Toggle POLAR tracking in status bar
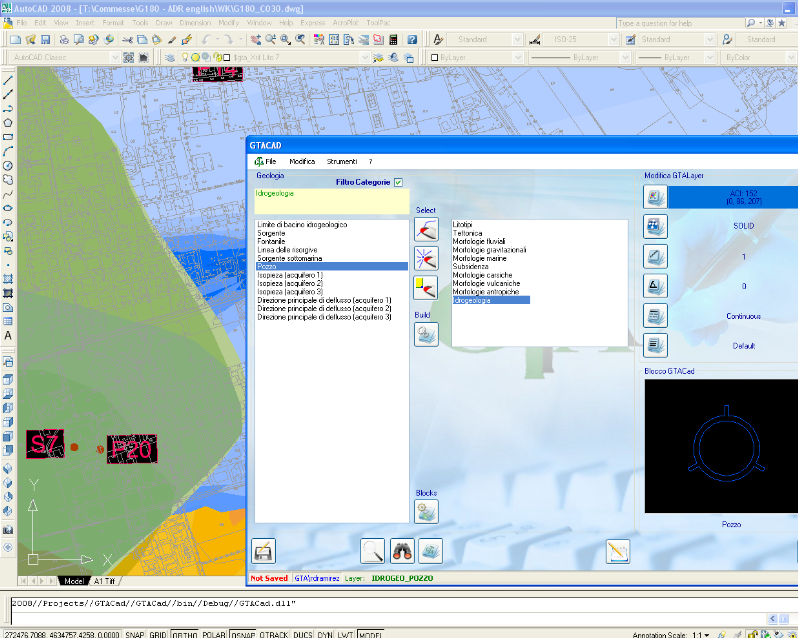The height and width of the screenshot is (638, 798). (x=213, y=634)
